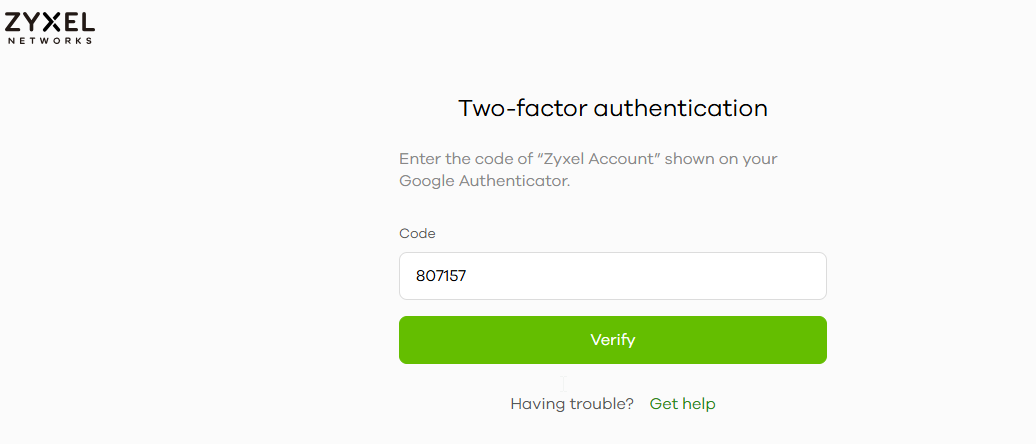The width and height of the screenshot is (1036, 444).
Task: Click the letter X in the Zyxel logo
Action: tap(50, 22)
